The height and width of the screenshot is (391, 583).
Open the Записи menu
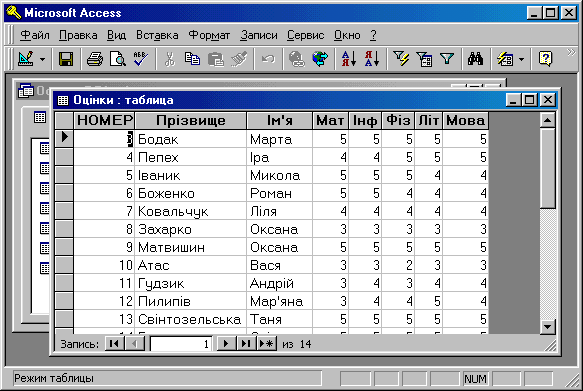pos(259,35)
